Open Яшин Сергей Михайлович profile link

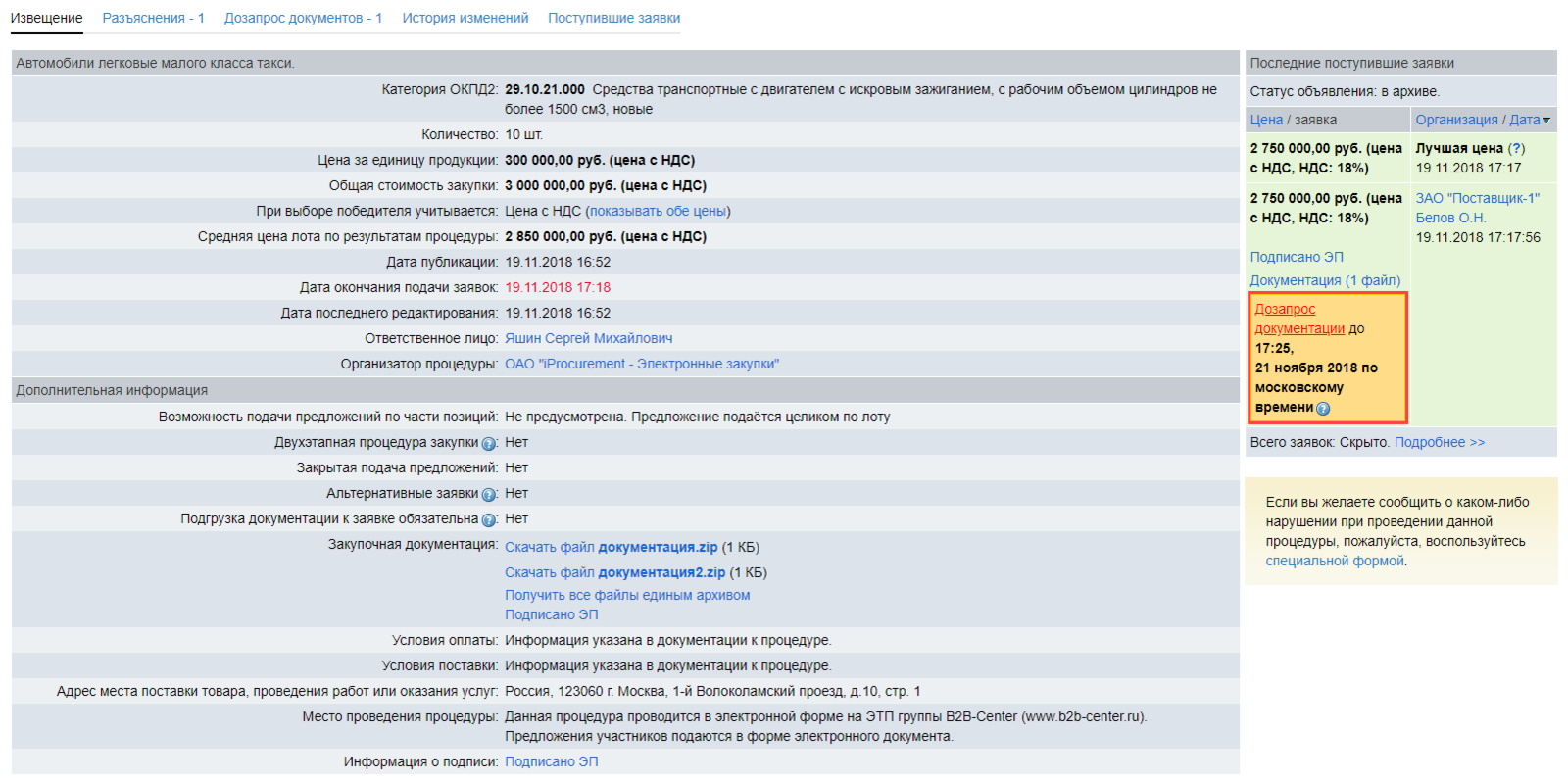tap(588, 338)
